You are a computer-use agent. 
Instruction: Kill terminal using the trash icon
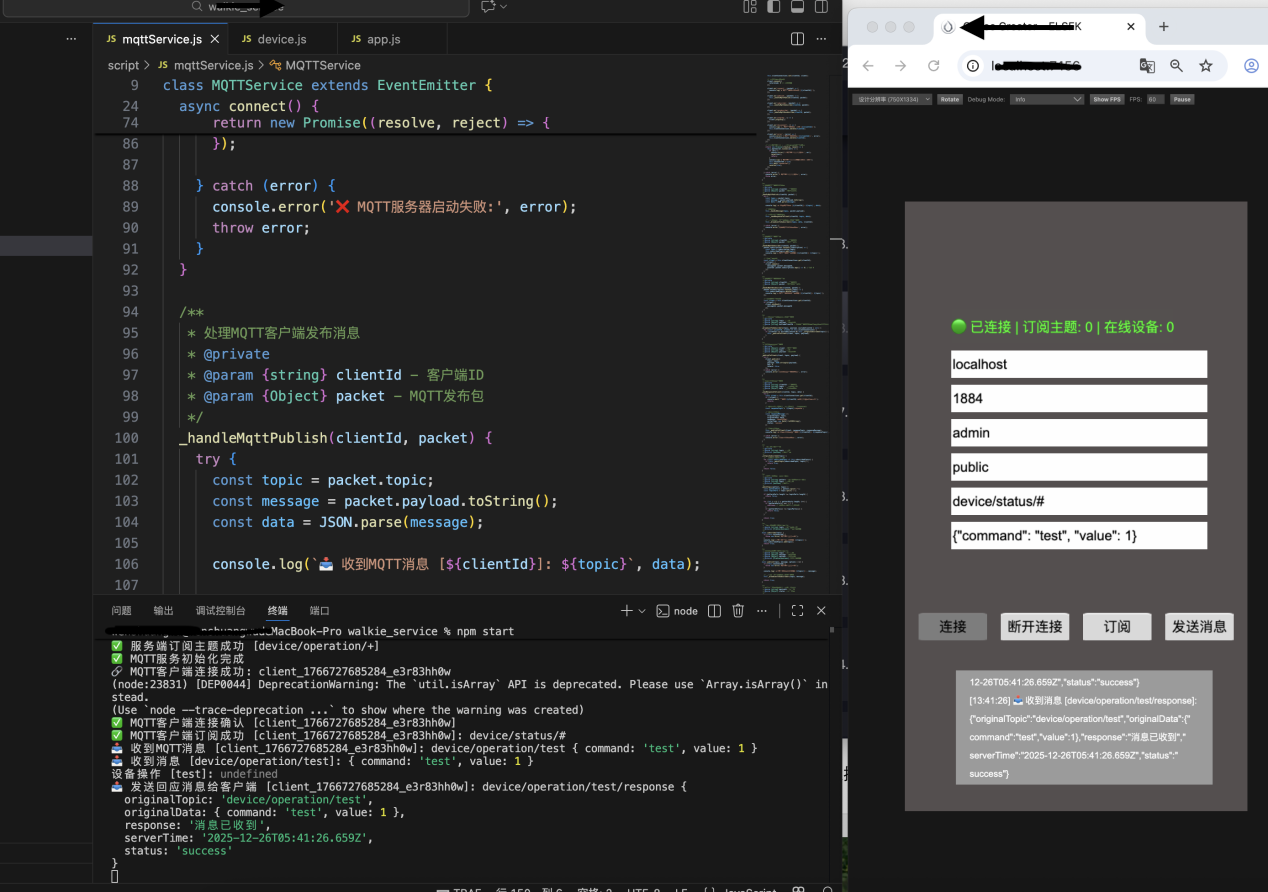[x=738, y=611]
